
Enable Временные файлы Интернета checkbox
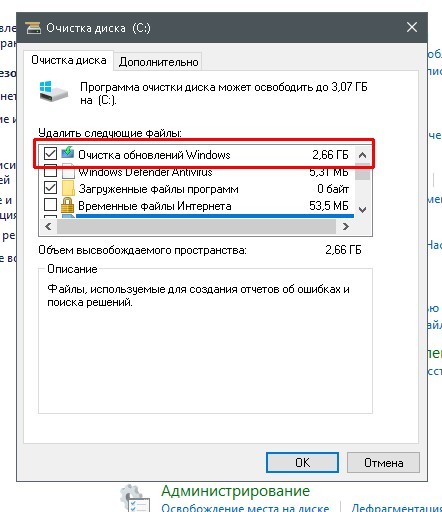[x=50, y=205]
